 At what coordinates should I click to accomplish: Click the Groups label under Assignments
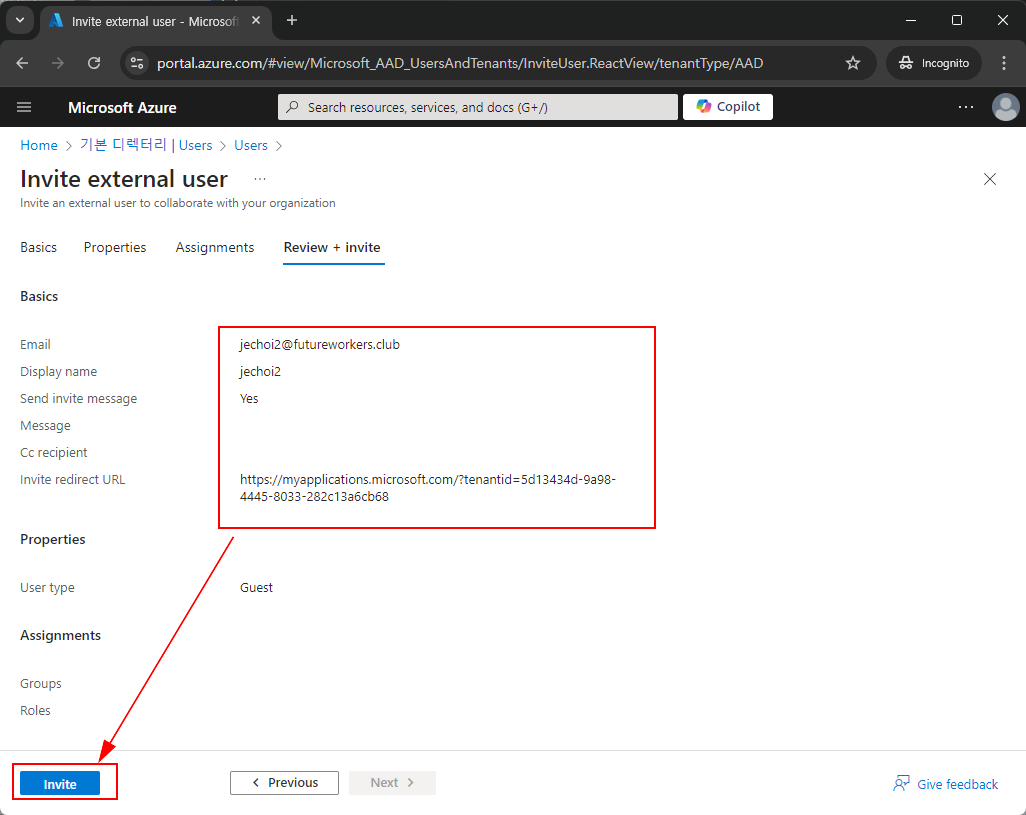41,684
